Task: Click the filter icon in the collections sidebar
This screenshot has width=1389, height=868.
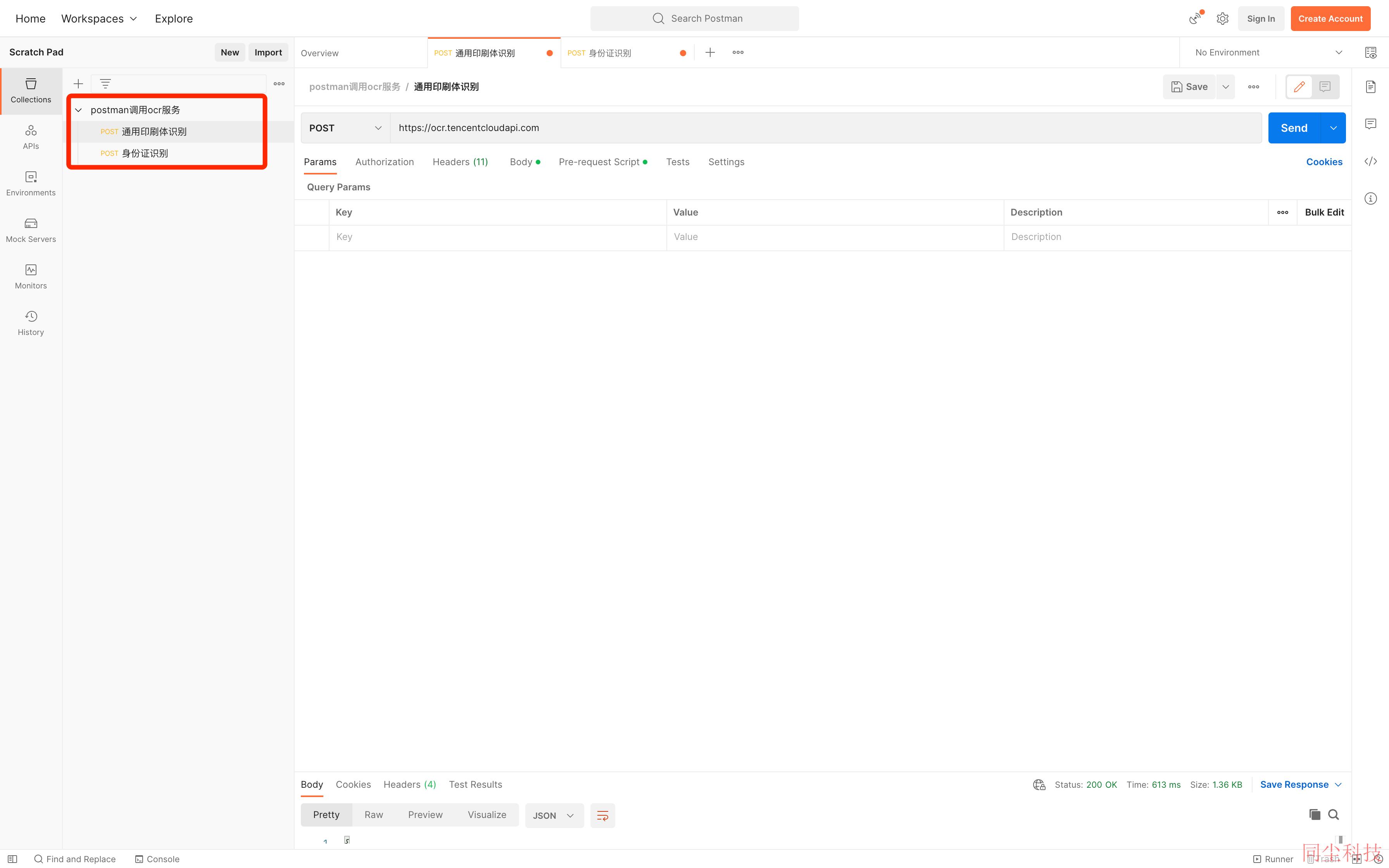Action: (x=105, y=84)
